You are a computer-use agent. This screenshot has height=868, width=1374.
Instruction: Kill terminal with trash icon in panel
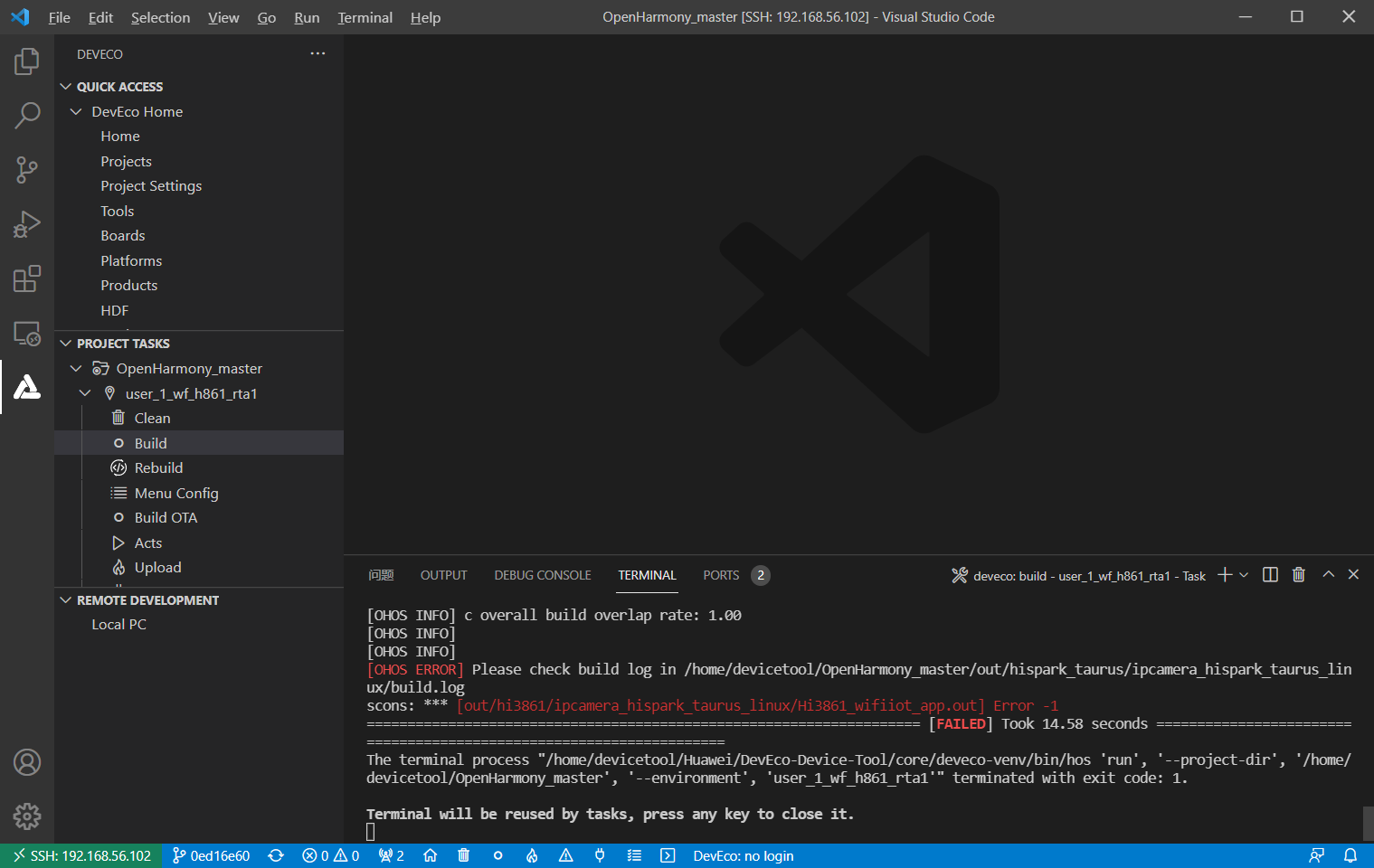click(1299, 575)
